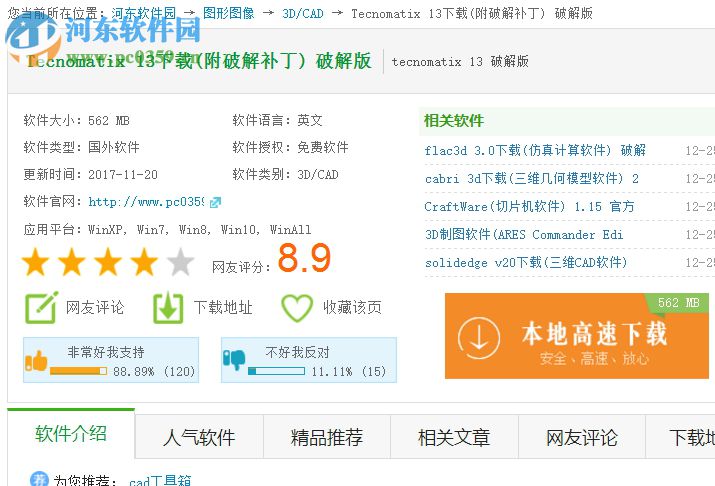Click the 本地高速下载 button
The width and height of the screenshot is (715, 486).
click(577, 336)
